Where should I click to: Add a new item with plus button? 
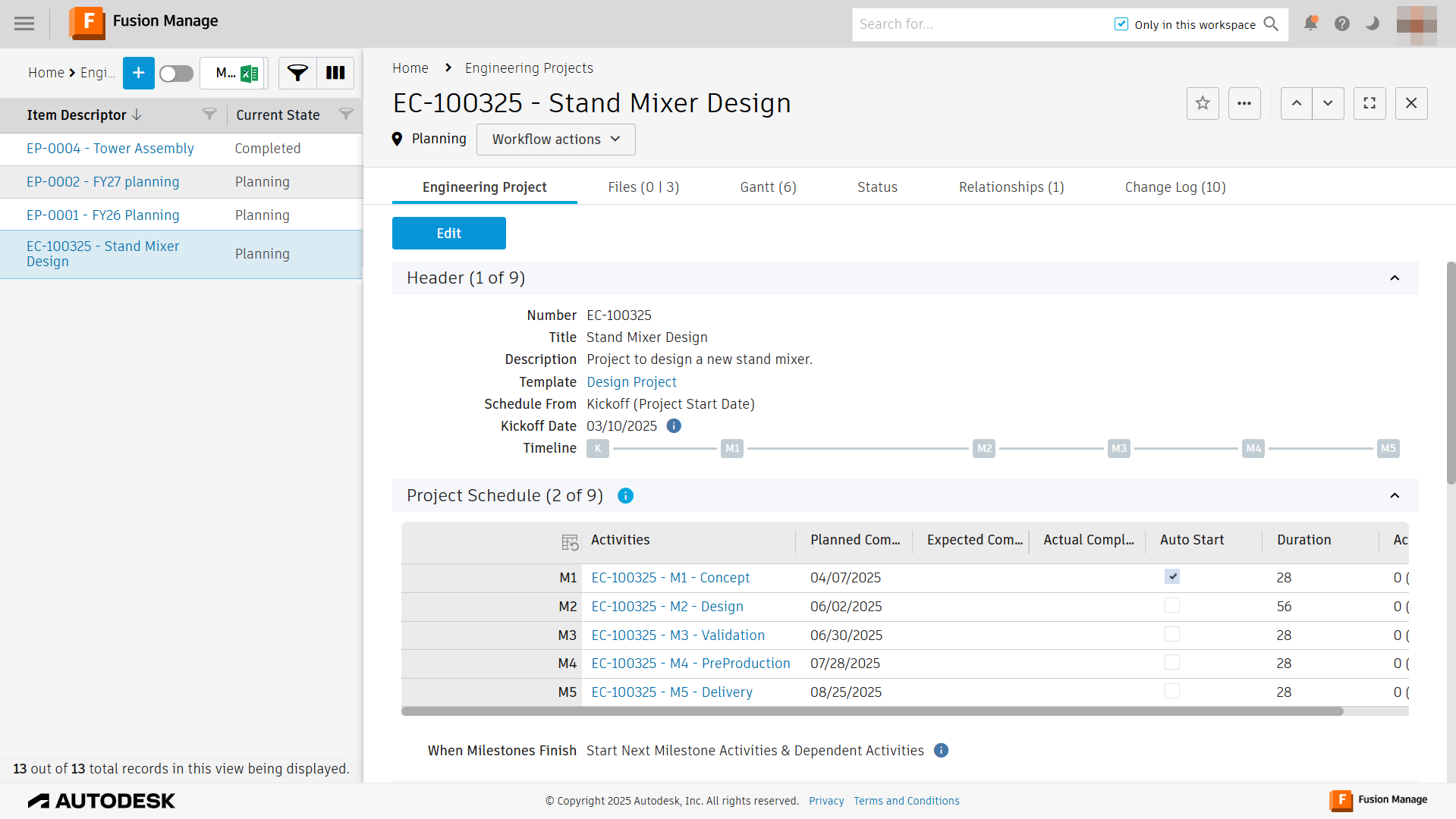139,73
